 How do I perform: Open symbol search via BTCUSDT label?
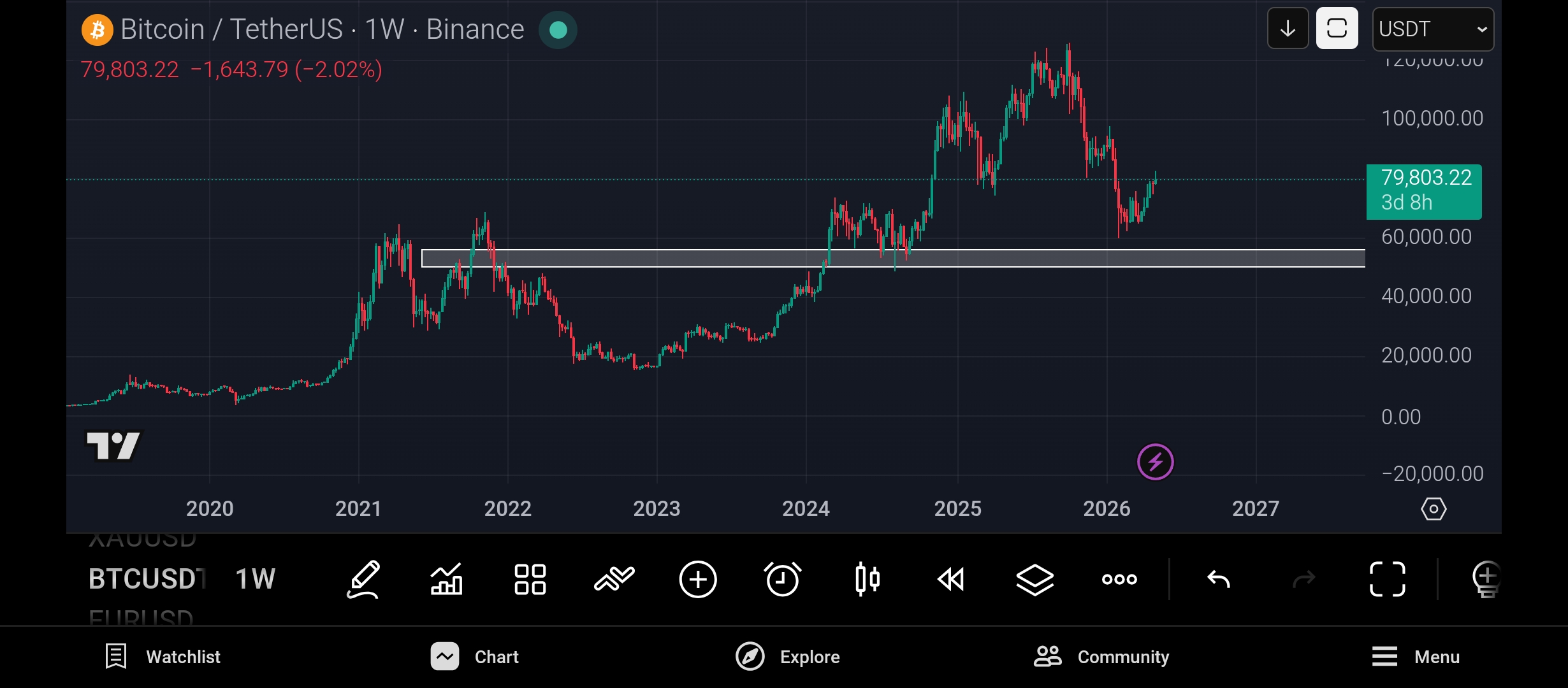147,579
